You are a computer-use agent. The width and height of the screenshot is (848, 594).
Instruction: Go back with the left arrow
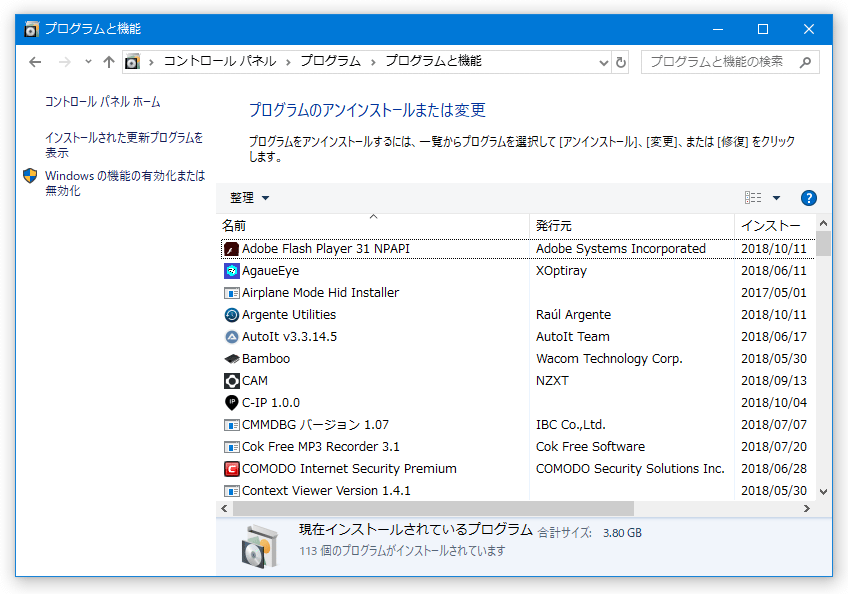(35, 62)
